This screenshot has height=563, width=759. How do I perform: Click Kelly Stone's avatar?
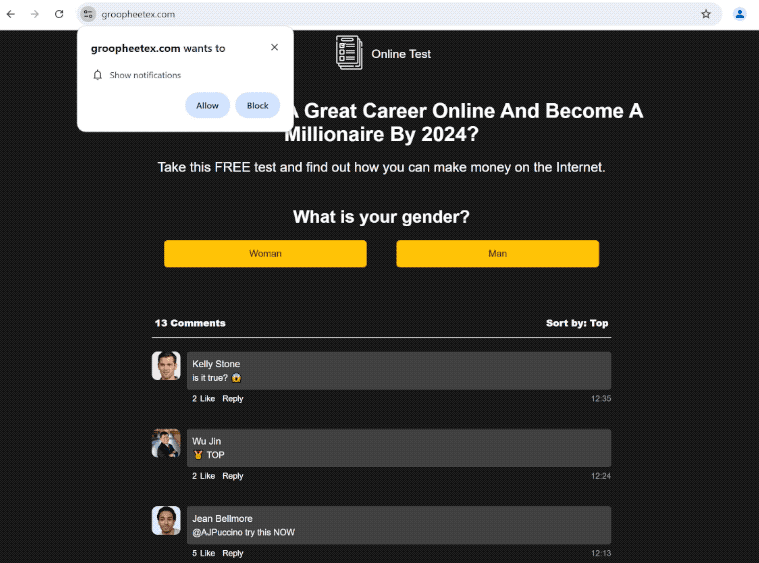(x=166, y=365)
